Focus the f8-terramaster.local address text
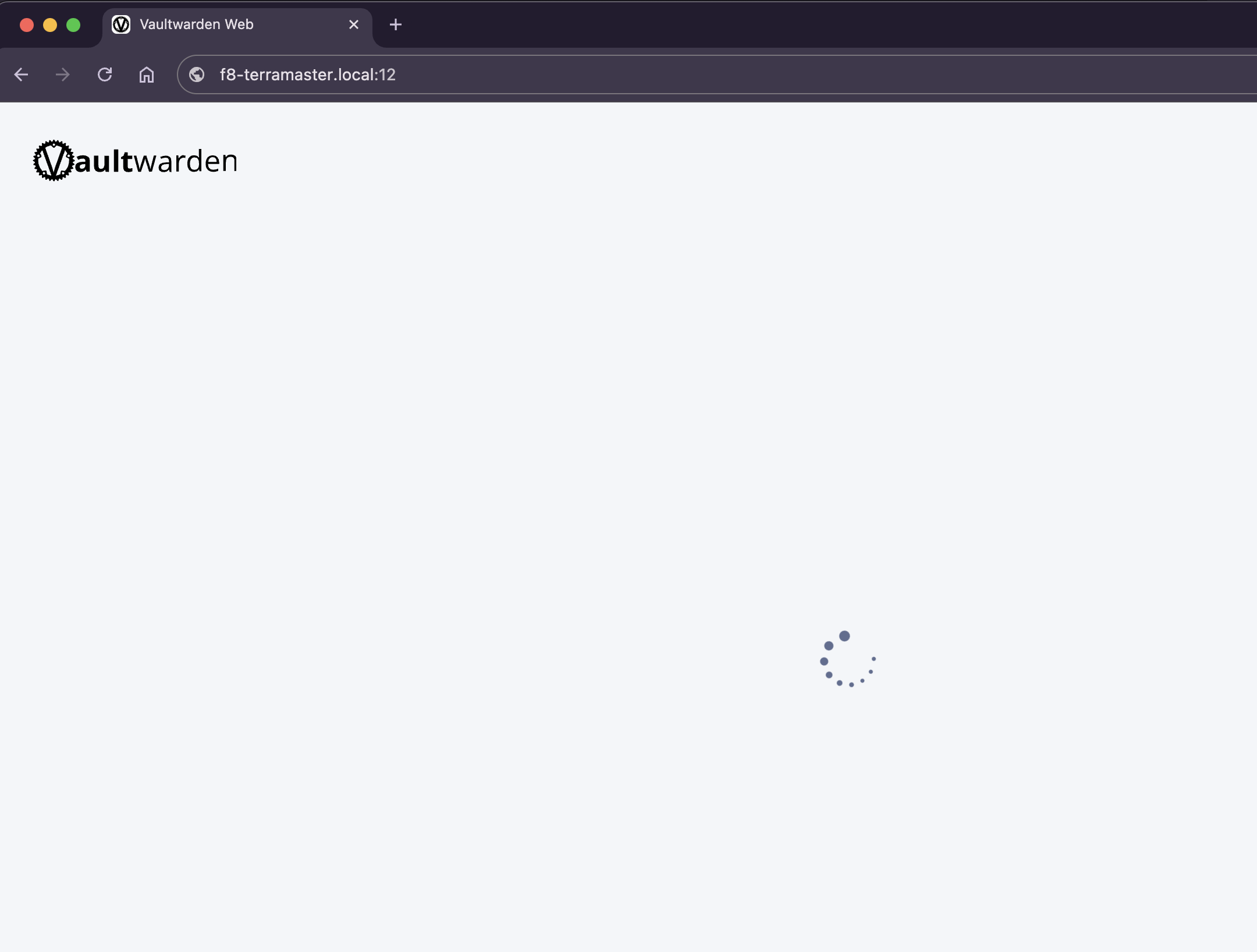Screen dimensions: 1257x952 [x=308, y=74]
